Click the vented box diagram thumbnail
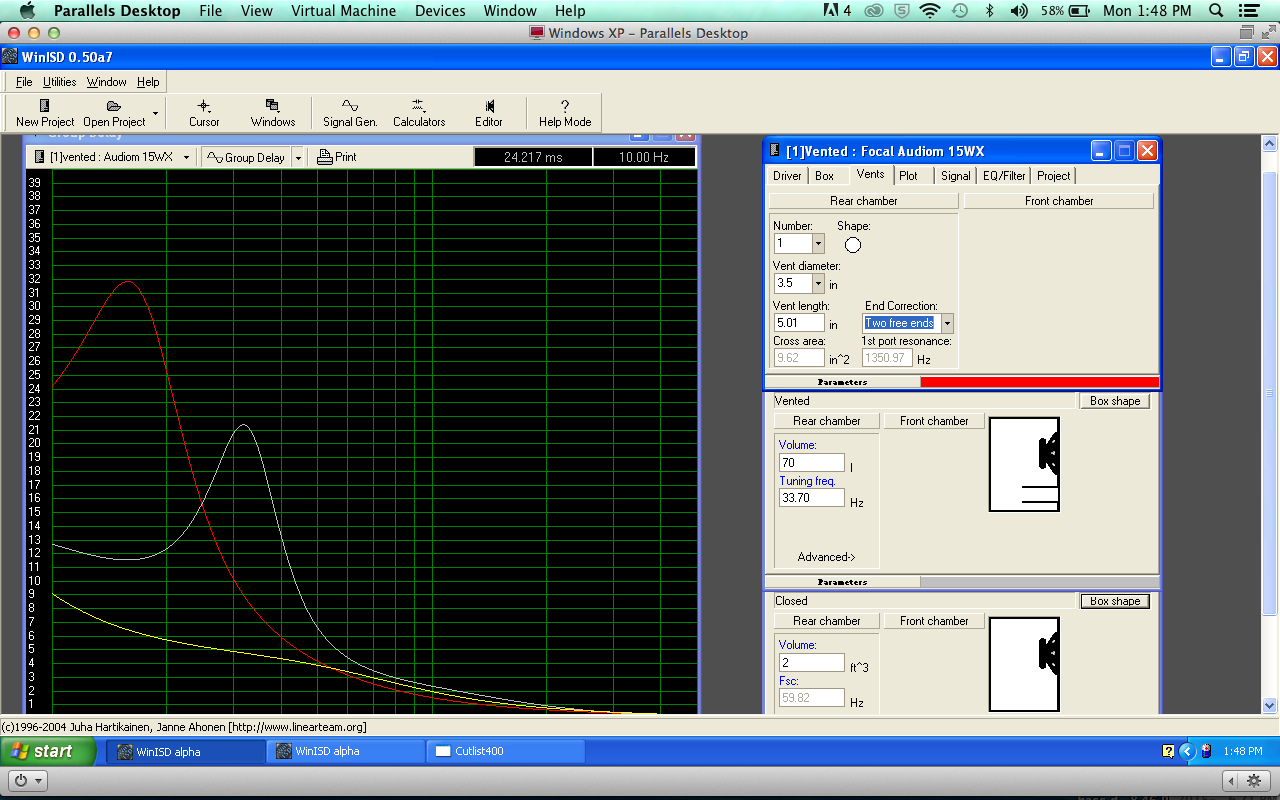Viewport: 1280px width, 800px height. coord(1024,464)
